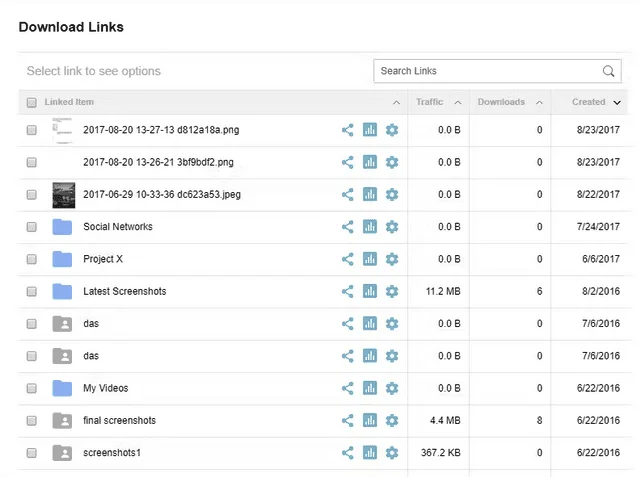The height and width of the screenshot is (477, 639).
Task: Open the Project X folder name
Action: pyautogui.click(x=103, y=259)
